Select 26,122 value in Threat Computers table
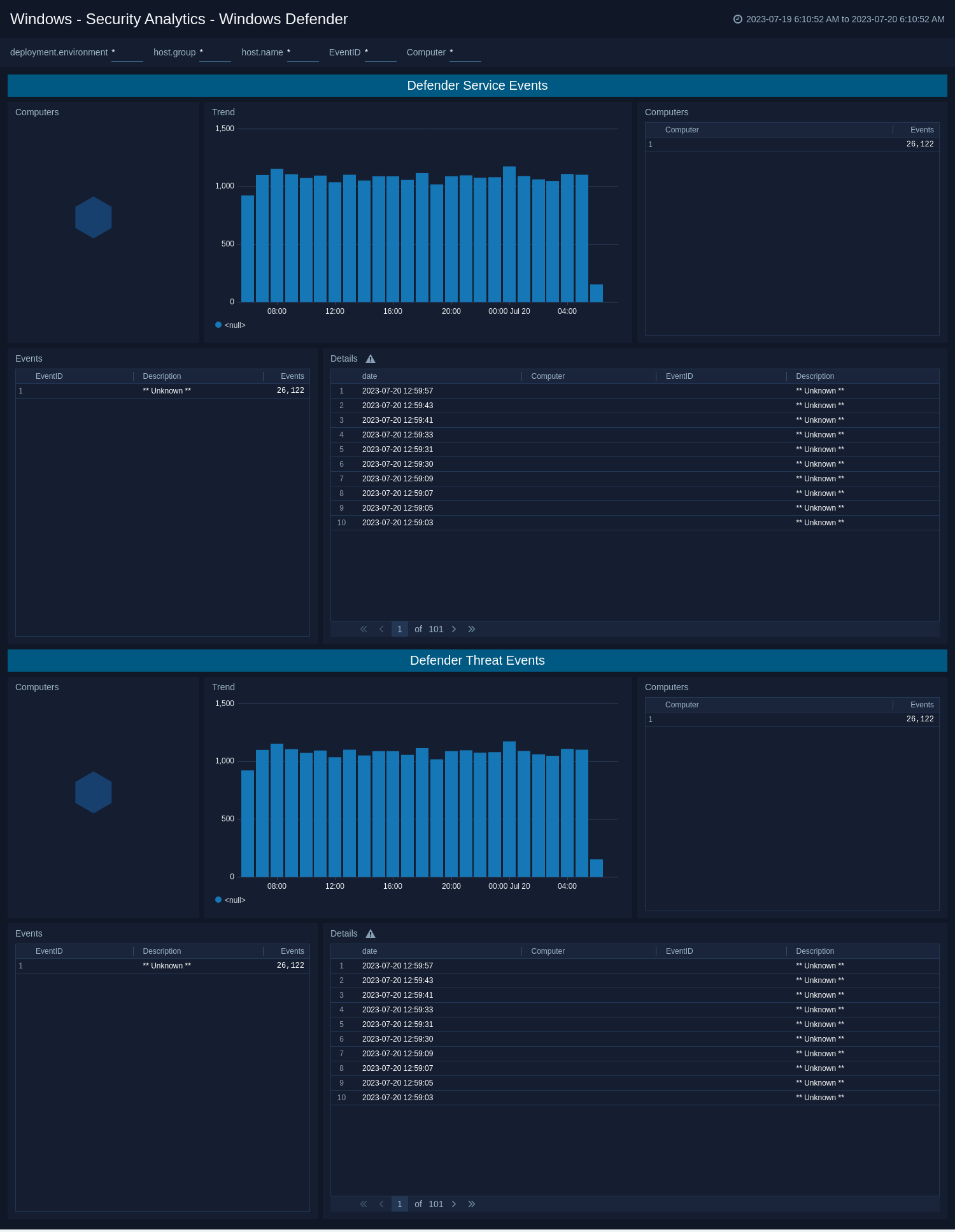955x1232 pixels. pyautogui.click(x=920, y=719)
